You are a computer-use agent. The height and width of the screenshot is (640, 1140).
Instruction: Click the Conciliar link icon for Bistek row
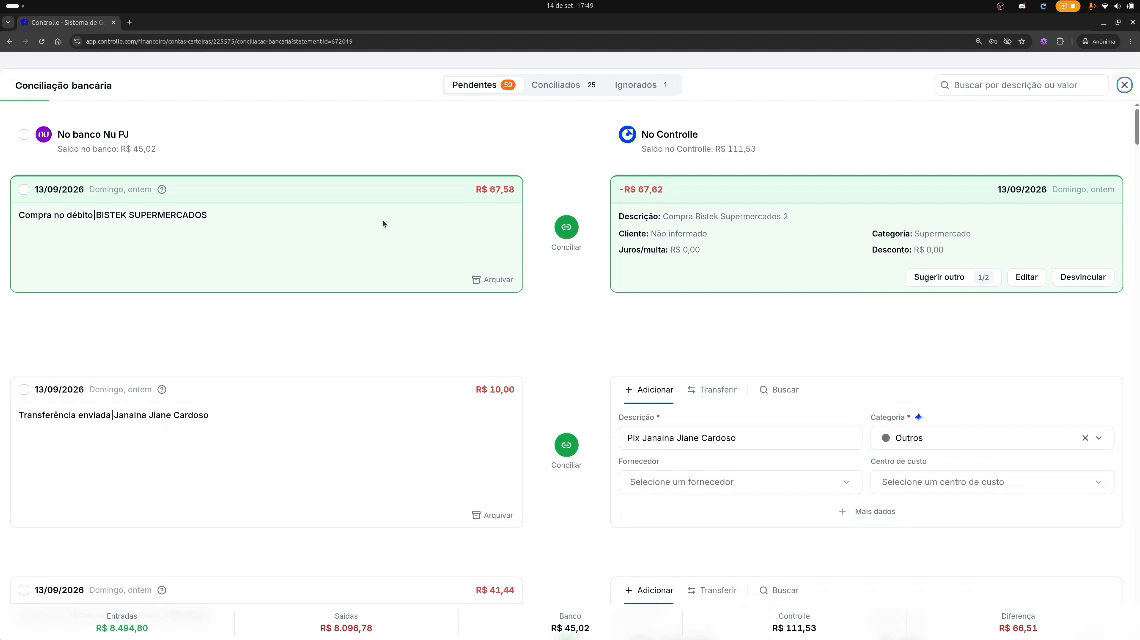[x=566, y=227]
